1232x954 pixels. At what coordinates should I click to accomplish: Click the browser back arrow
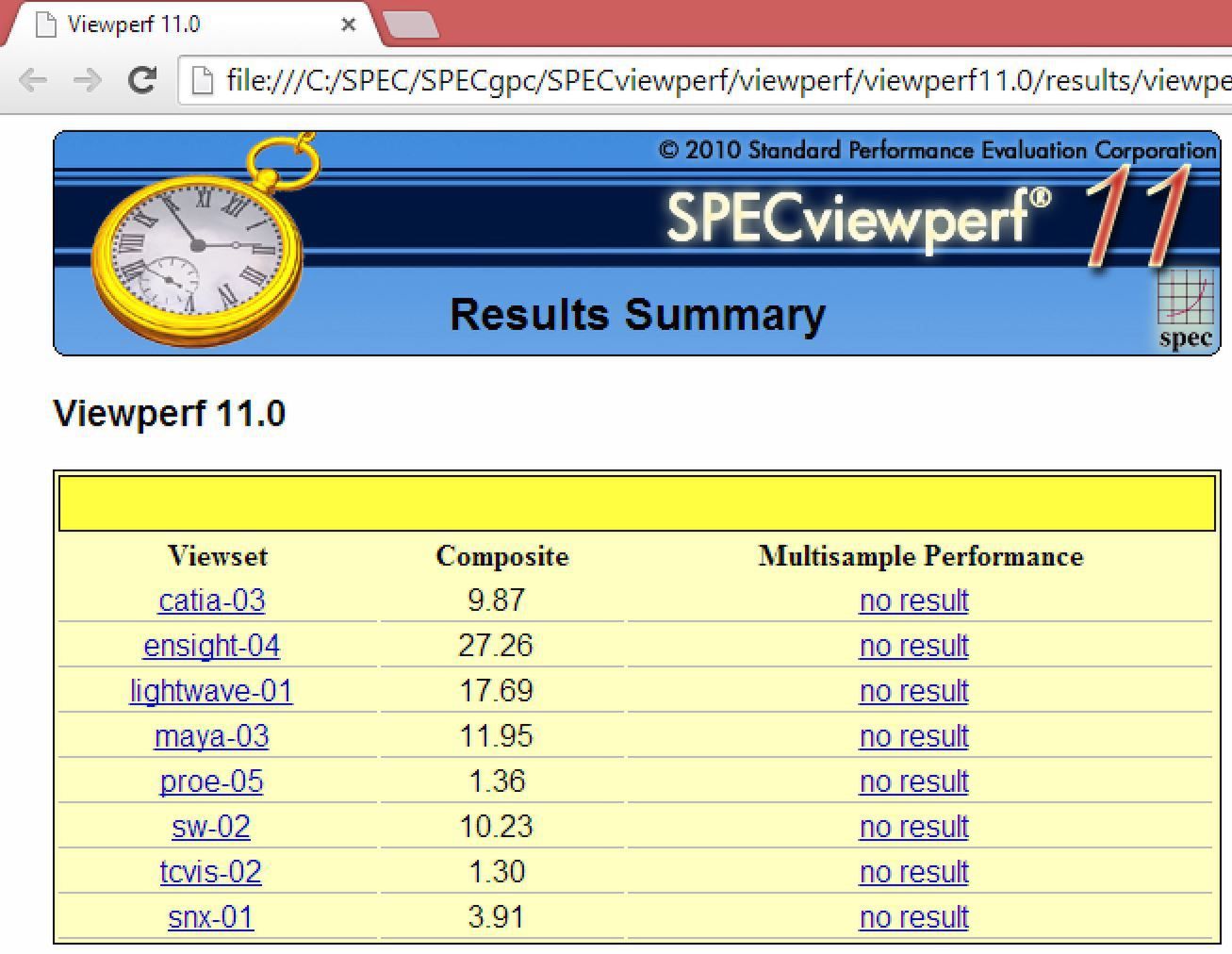33,81
